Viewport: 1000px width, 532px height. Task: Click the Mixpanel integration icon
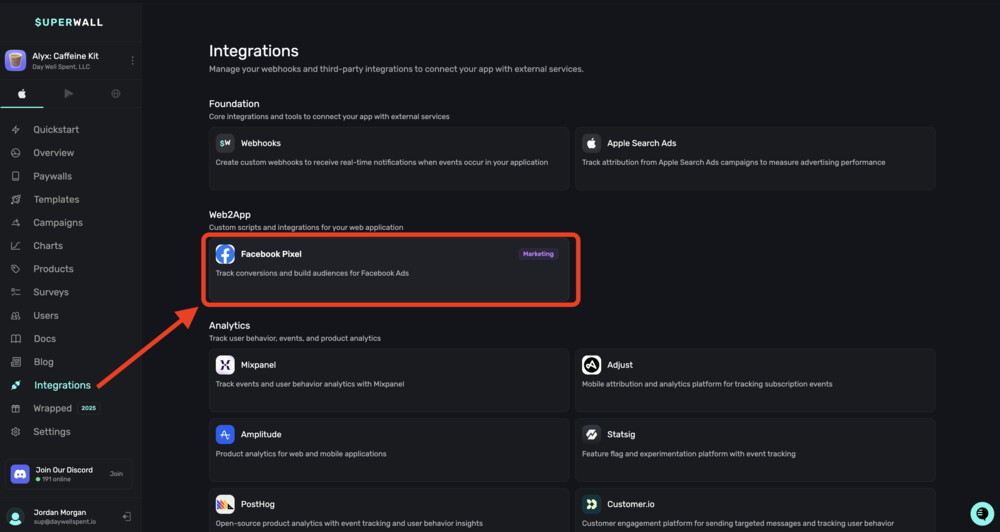(x=225, y=365)
